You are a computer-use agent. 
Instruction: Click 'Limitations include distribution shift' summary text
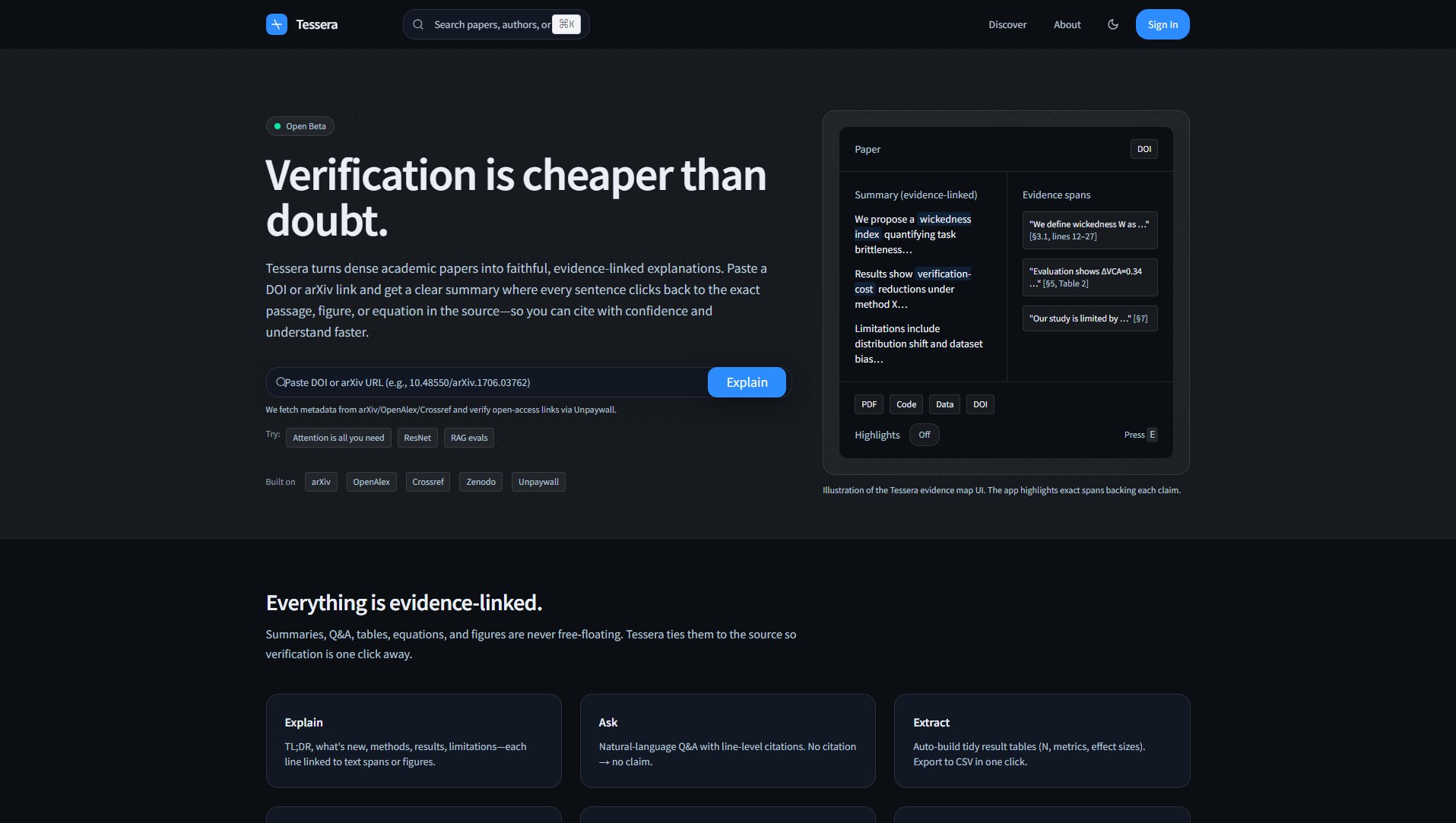918,343
